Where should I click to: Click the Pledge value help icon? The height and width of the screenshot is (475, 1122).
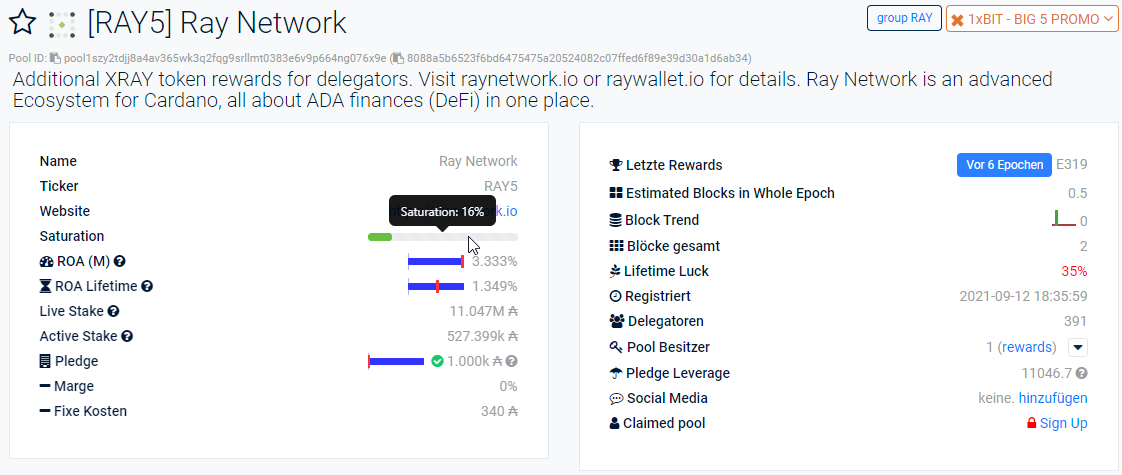click(512, 361)
